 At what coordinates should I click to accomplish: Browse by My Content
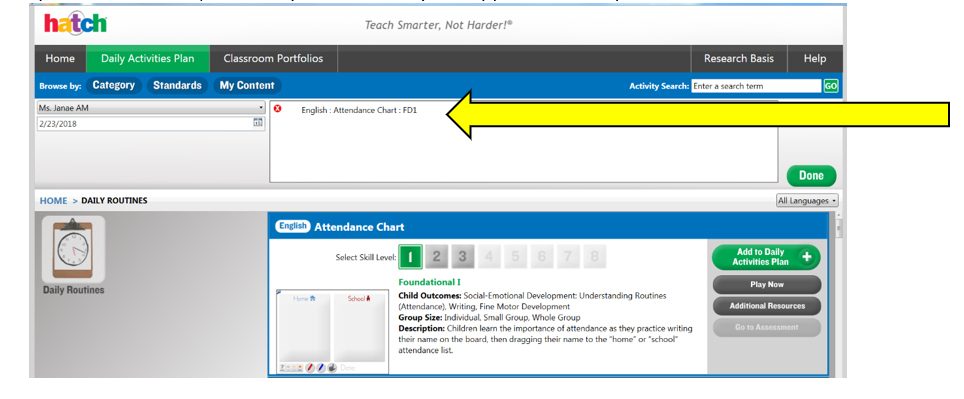[247, 85]
